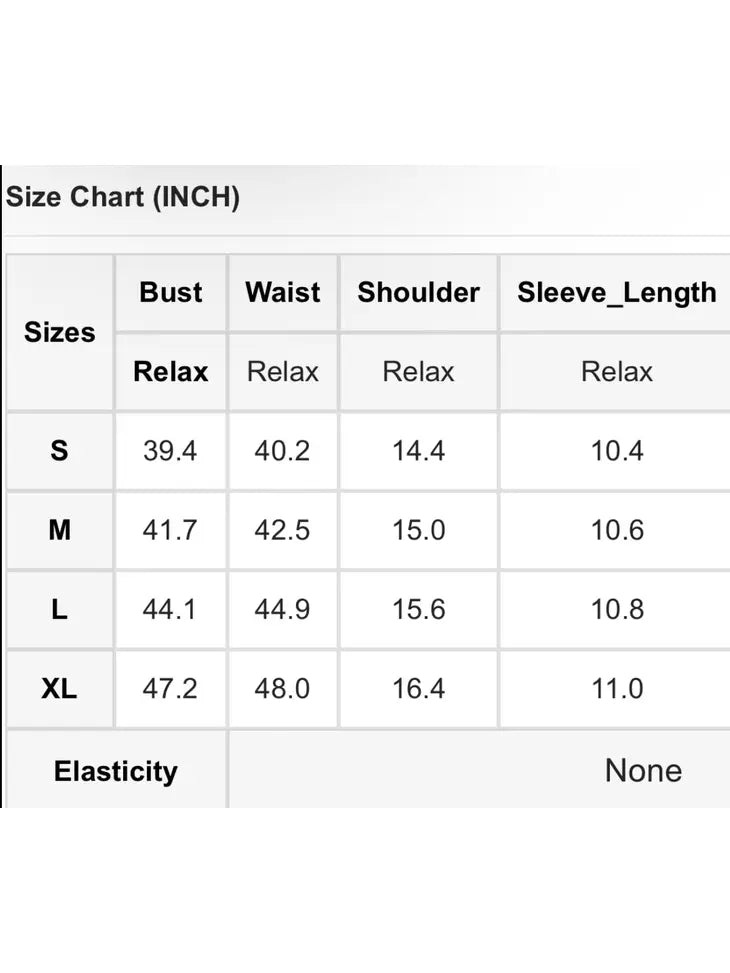Image resolution: width=730 pixels, height=973 pixels.
Task: Click the 42.5 waist value for M
Action: [x=282, y=530]
